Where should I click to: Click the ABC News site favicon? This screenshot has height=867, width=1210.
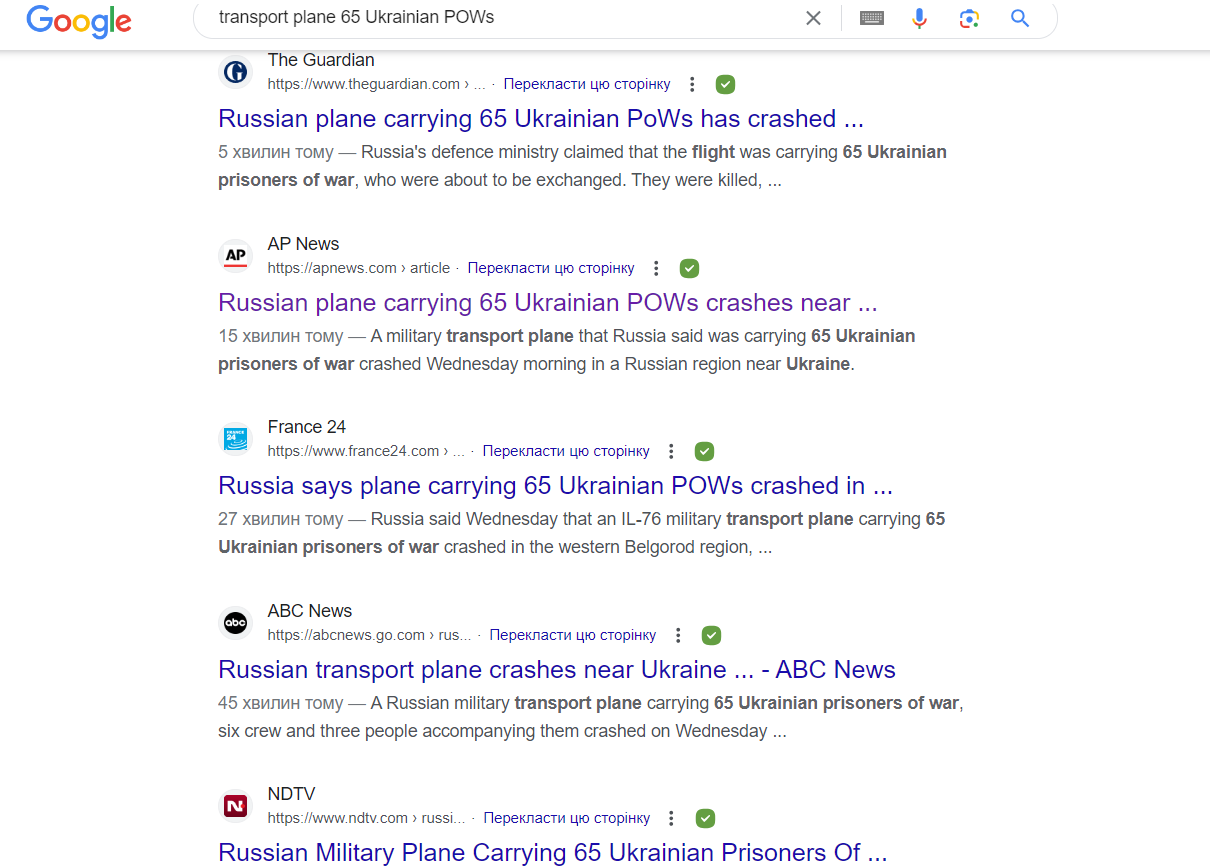pos(235,623)
